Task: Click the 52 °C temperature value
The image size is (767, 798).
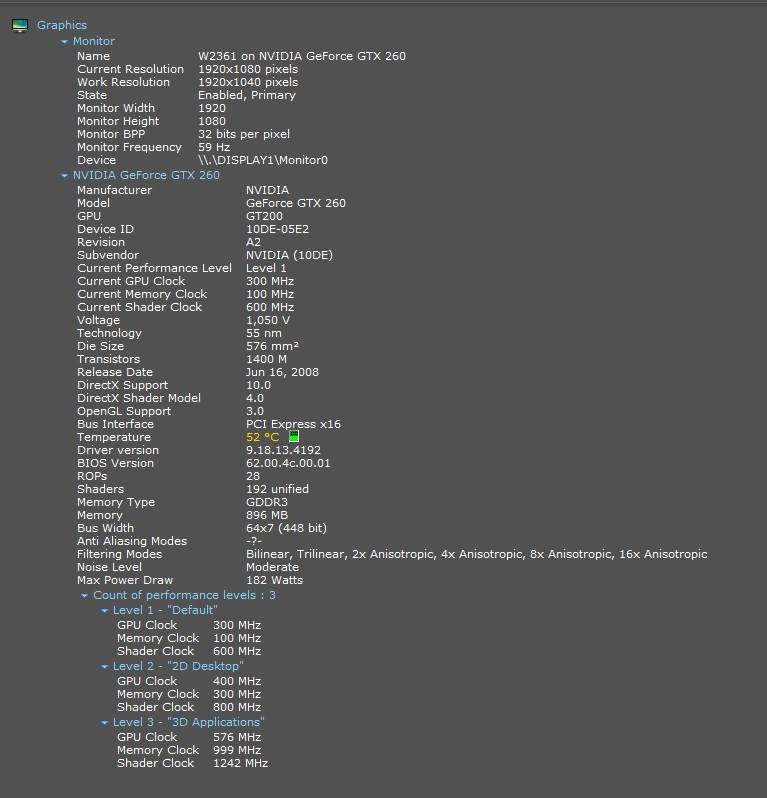Action: 263,437
